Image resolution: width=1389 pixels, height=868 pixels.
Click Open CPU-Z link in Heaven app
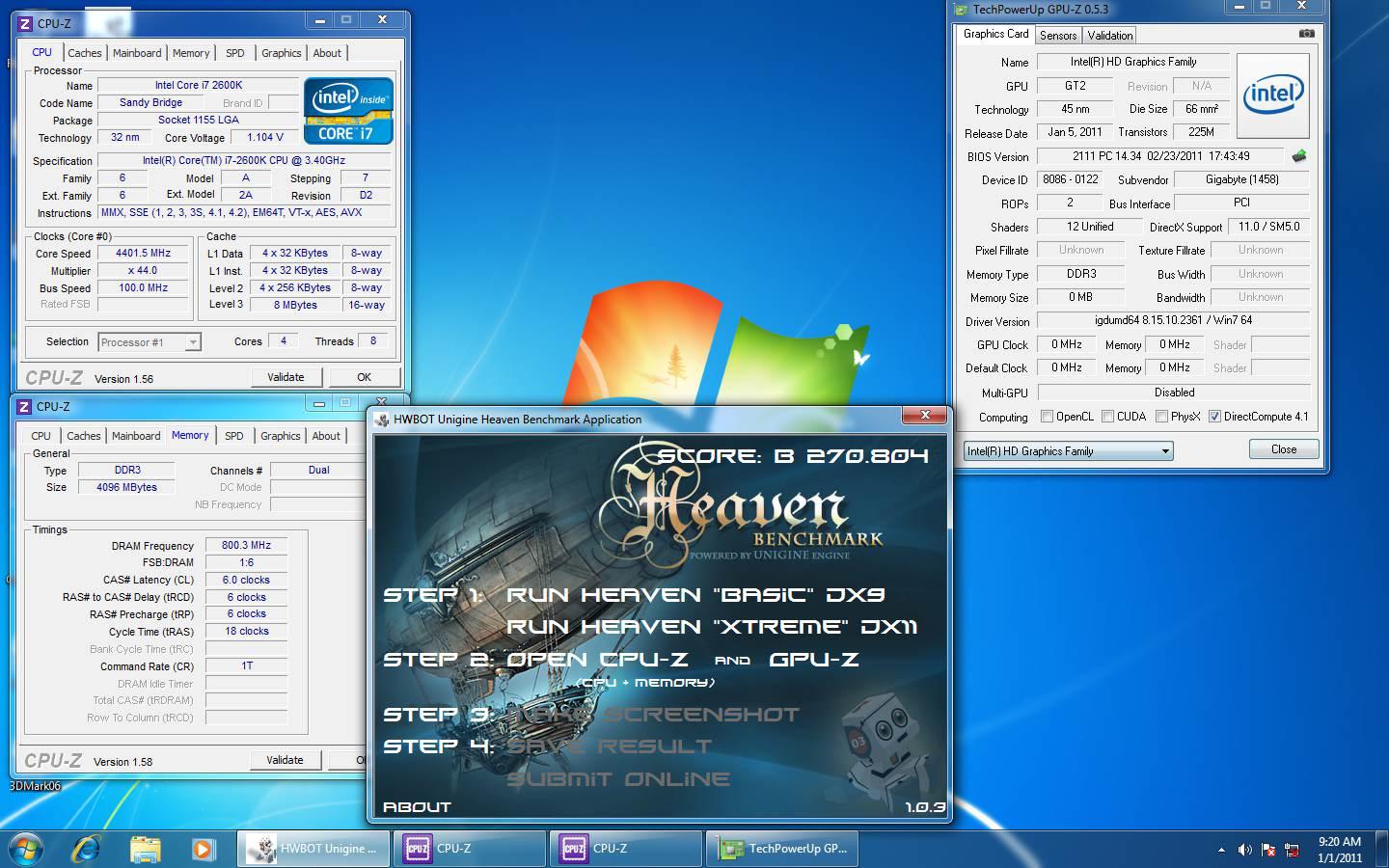[x=597, y=660]
